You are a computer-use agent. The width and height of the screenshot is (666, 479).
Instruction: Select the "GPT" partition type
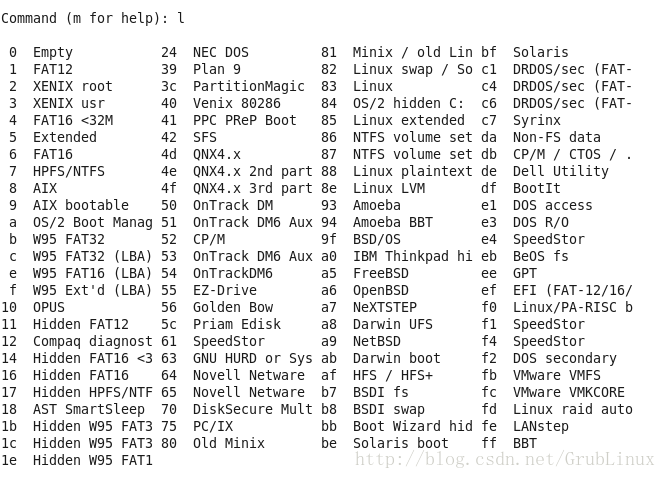point(525,273)
